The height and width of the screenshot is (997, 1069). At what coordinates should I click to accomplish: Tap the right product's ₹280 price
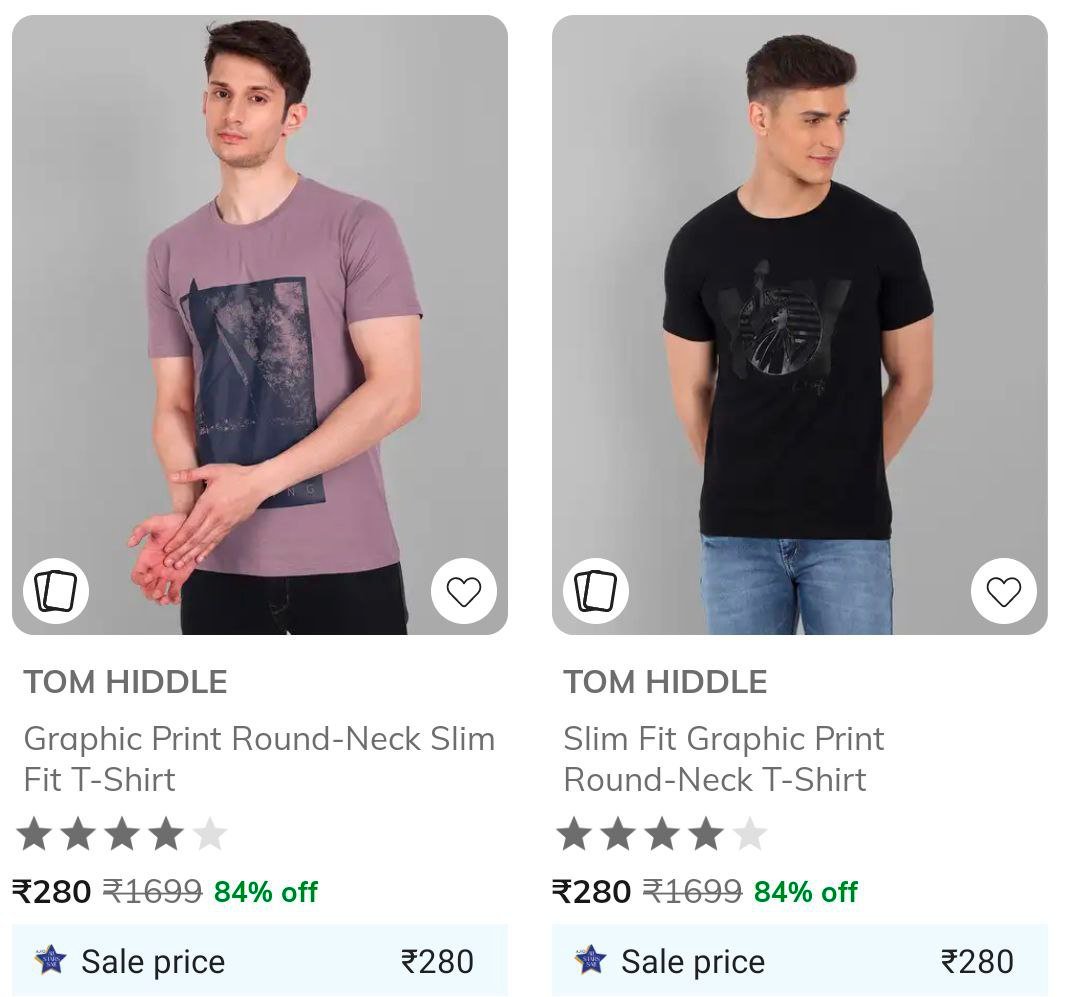[x=592, y=891]
